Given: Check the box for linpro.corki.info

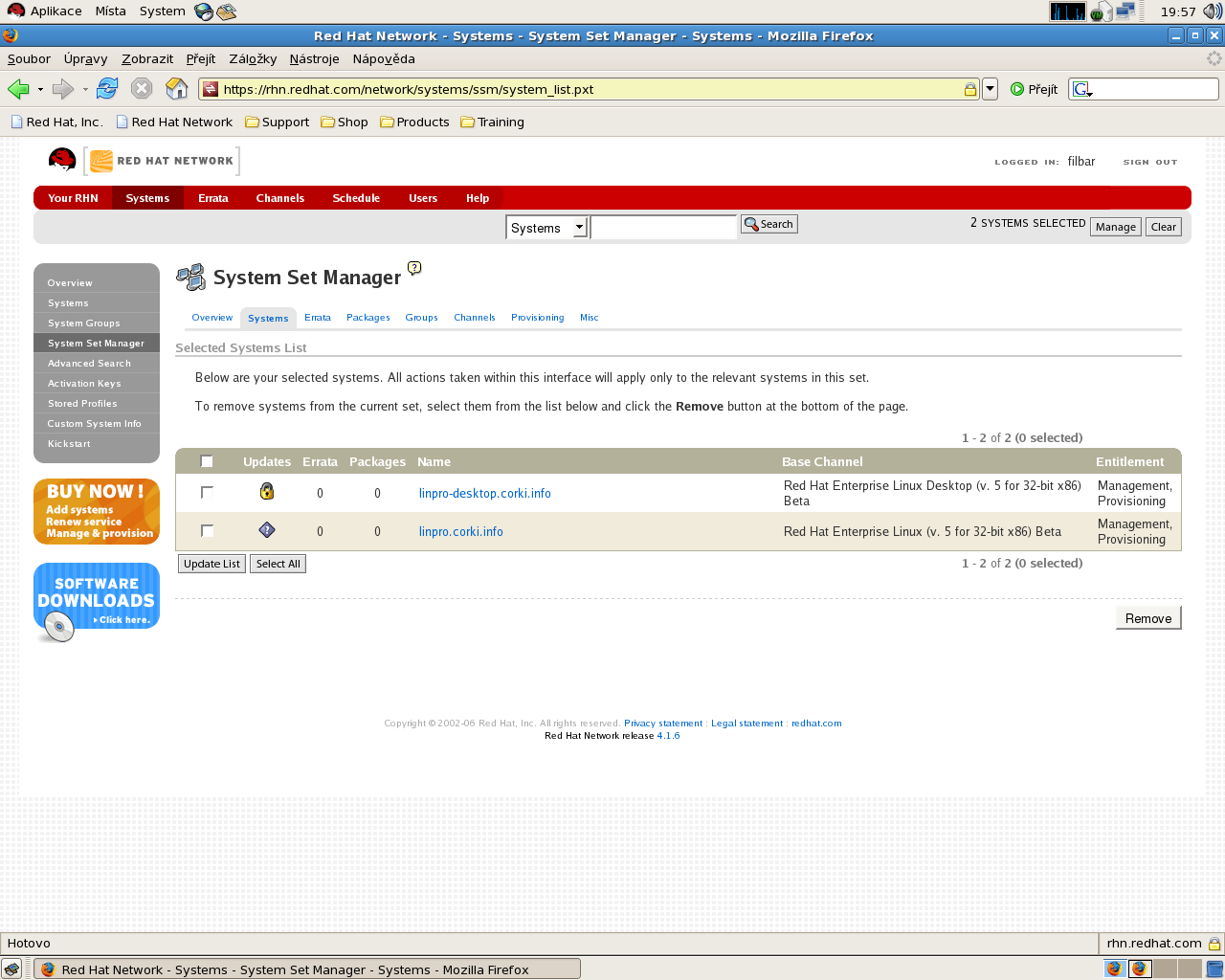Looking at the screenshot, I should pos(207,530).
